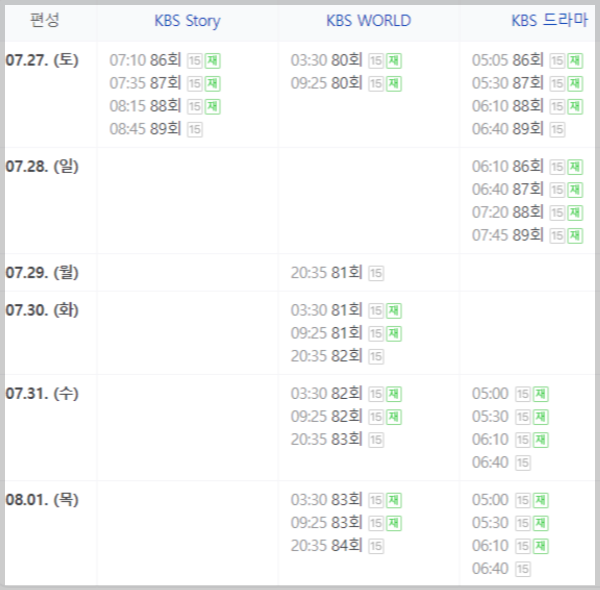The image size is (600, 590).
Task: Click KBS WORLD 20:35 84회 entry
Action: click(x=326, y=546)
